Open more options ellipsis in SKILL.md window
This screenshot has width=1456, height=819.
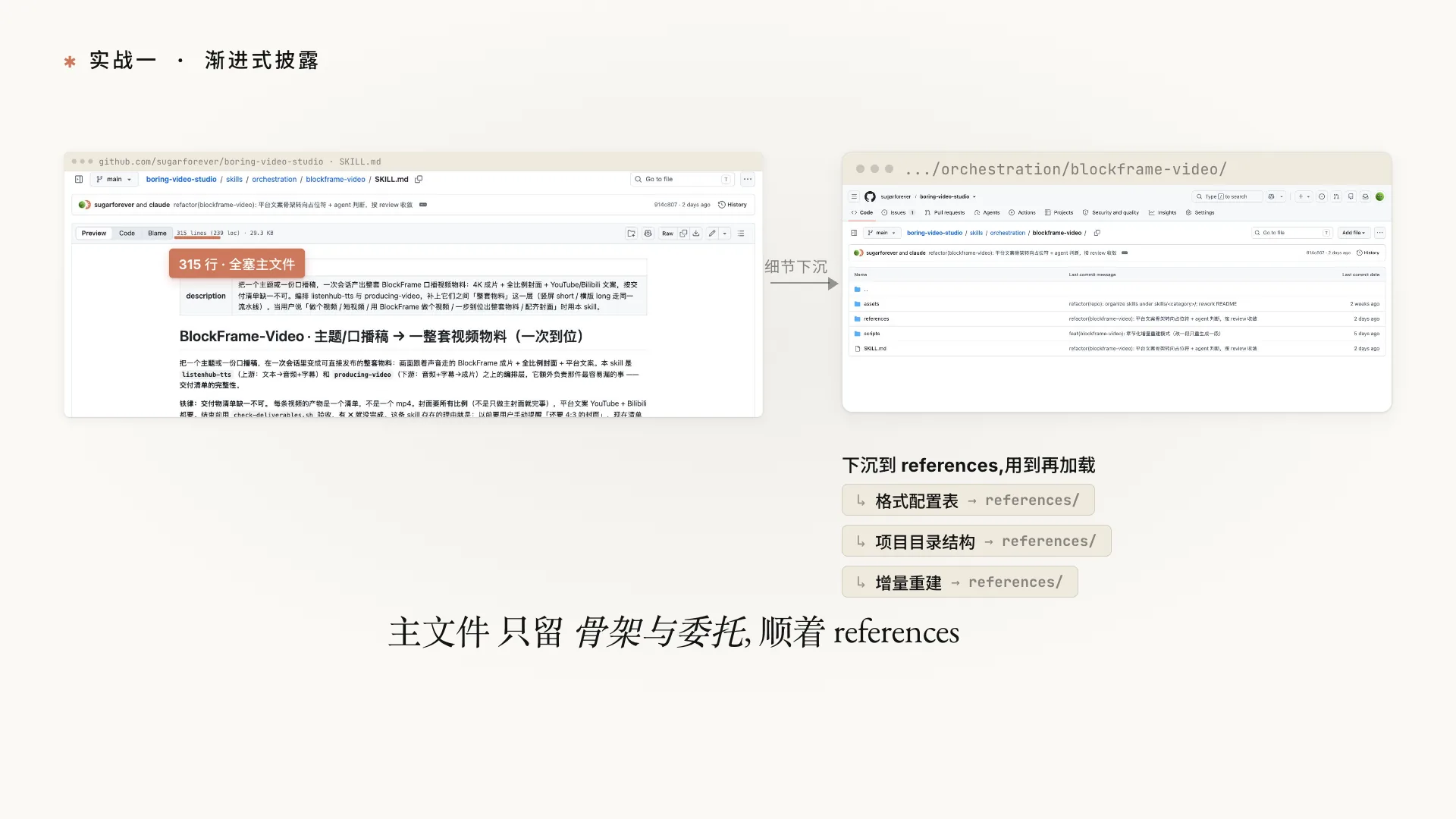click(x=748, y=180)
